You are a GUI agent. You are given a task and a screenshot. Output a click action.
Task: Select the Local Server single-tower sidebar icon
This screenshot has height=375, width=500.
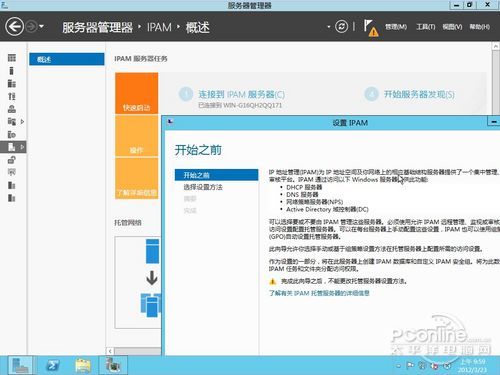coord(12,71)
